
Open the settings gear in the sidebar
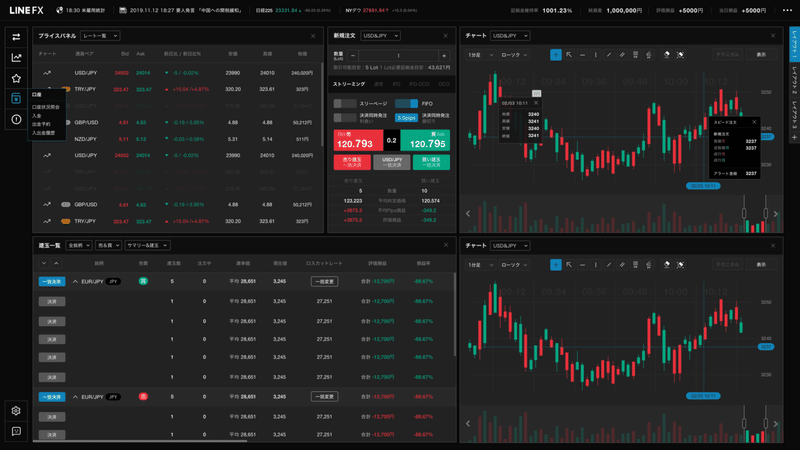pos(16,411)
